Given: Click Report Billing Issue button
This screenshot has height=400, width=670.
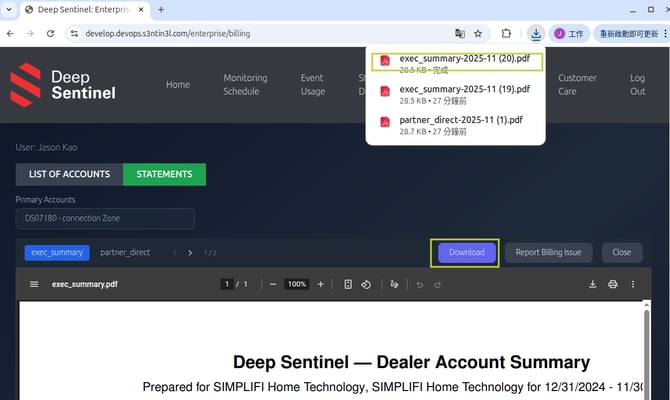Looking at the screenshot, I should [x=549, y=253].
